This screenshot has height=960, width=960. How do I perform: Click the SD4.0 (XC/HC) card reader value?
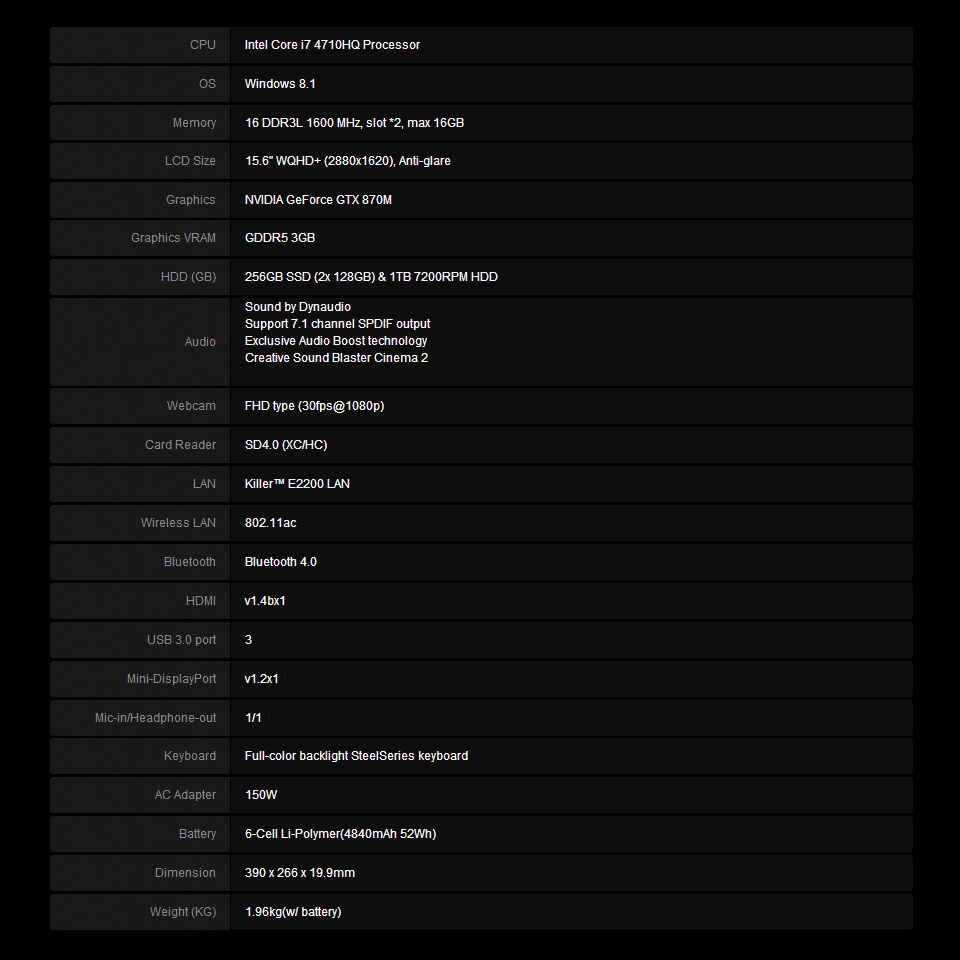286,445
